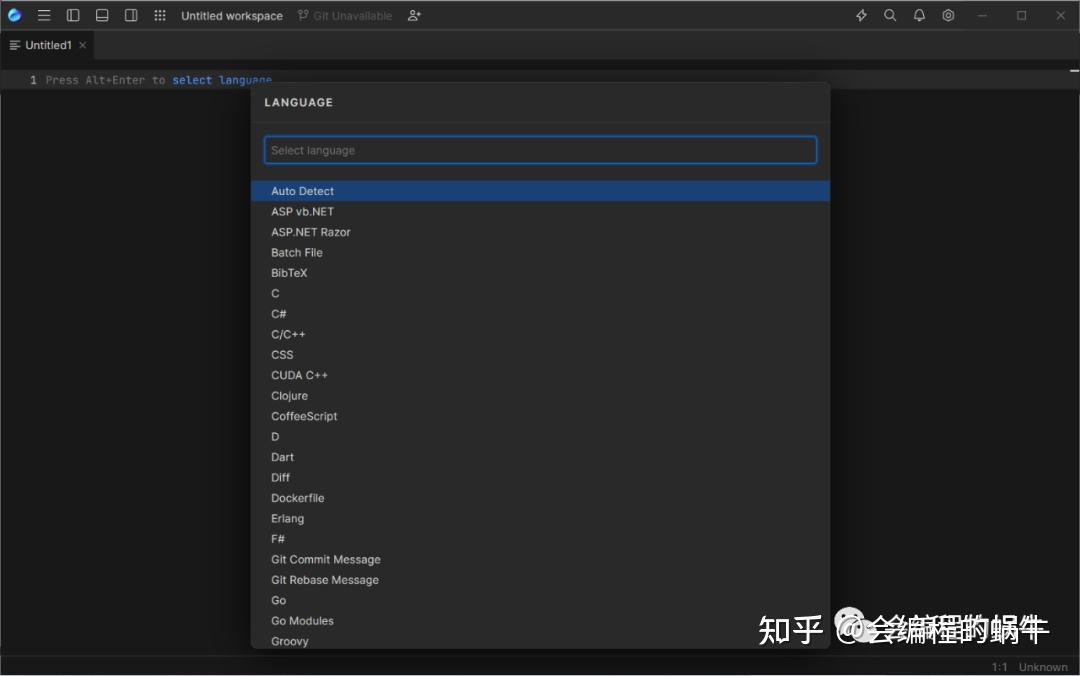The image size is (1080, 676).
Task: Select Dockerfile from the language list
Action: click(298, 497)
